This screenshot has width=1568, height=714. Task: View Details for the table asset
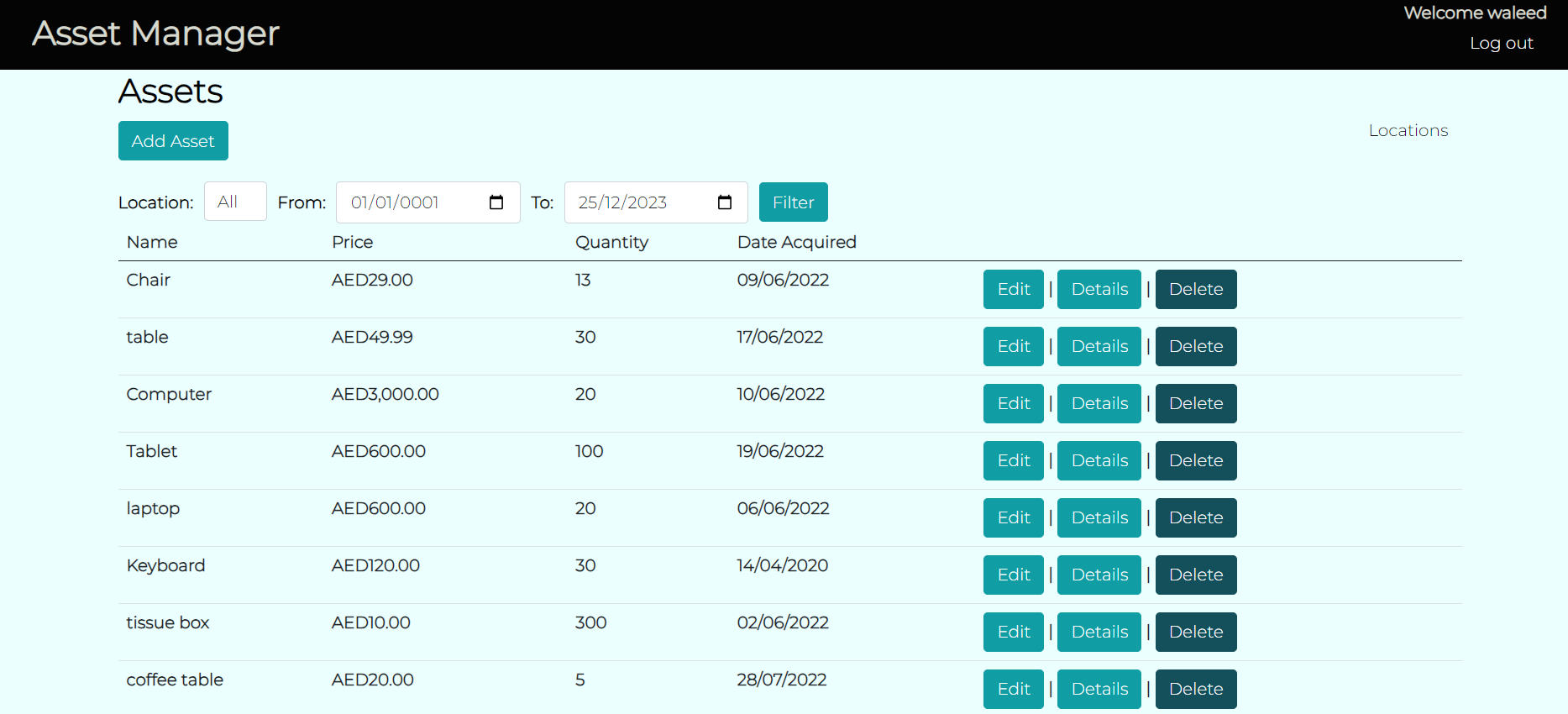coord(1099,346)
